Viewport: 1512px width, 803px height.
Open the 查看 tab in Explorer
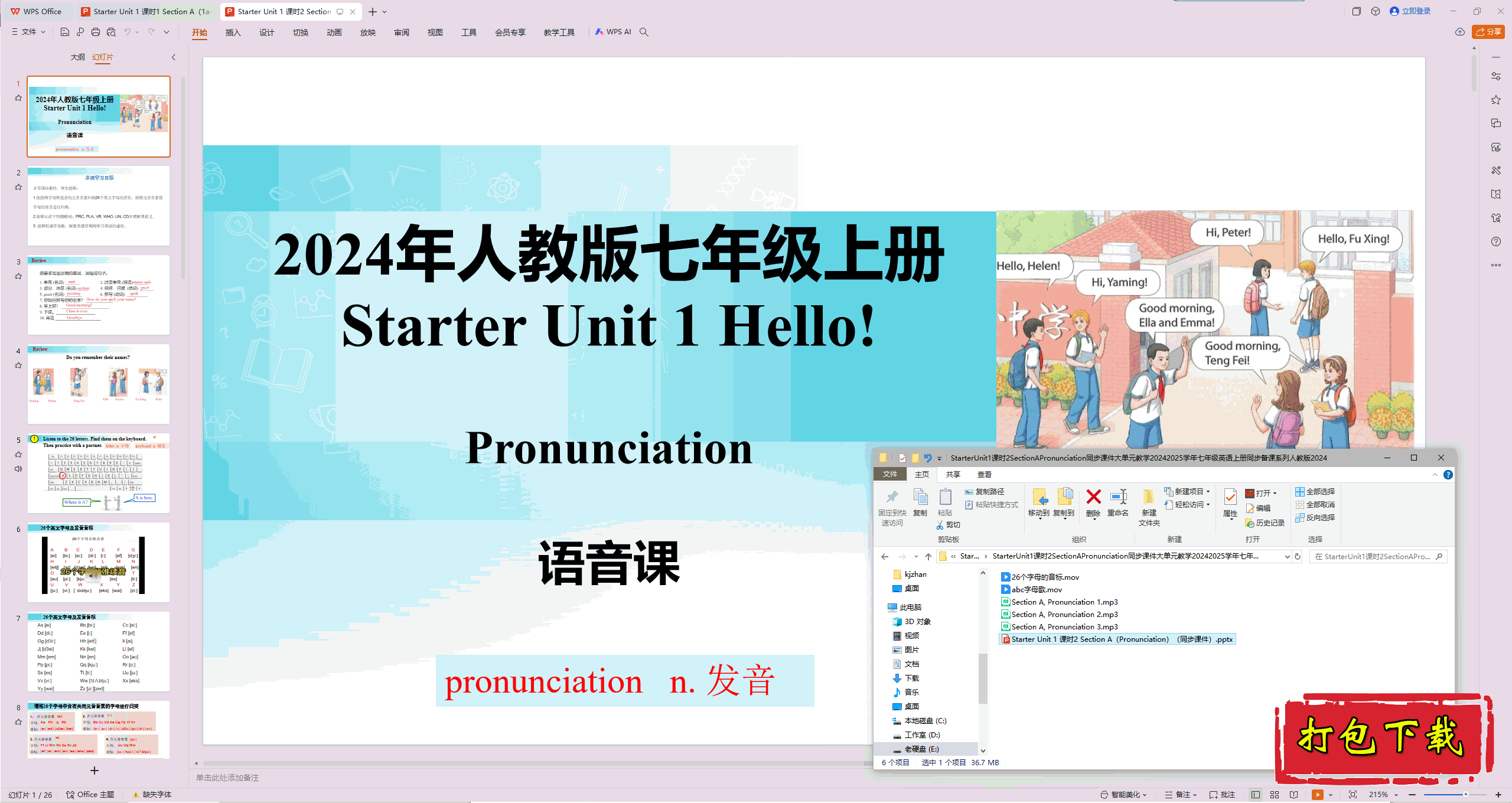click(984, 475)
